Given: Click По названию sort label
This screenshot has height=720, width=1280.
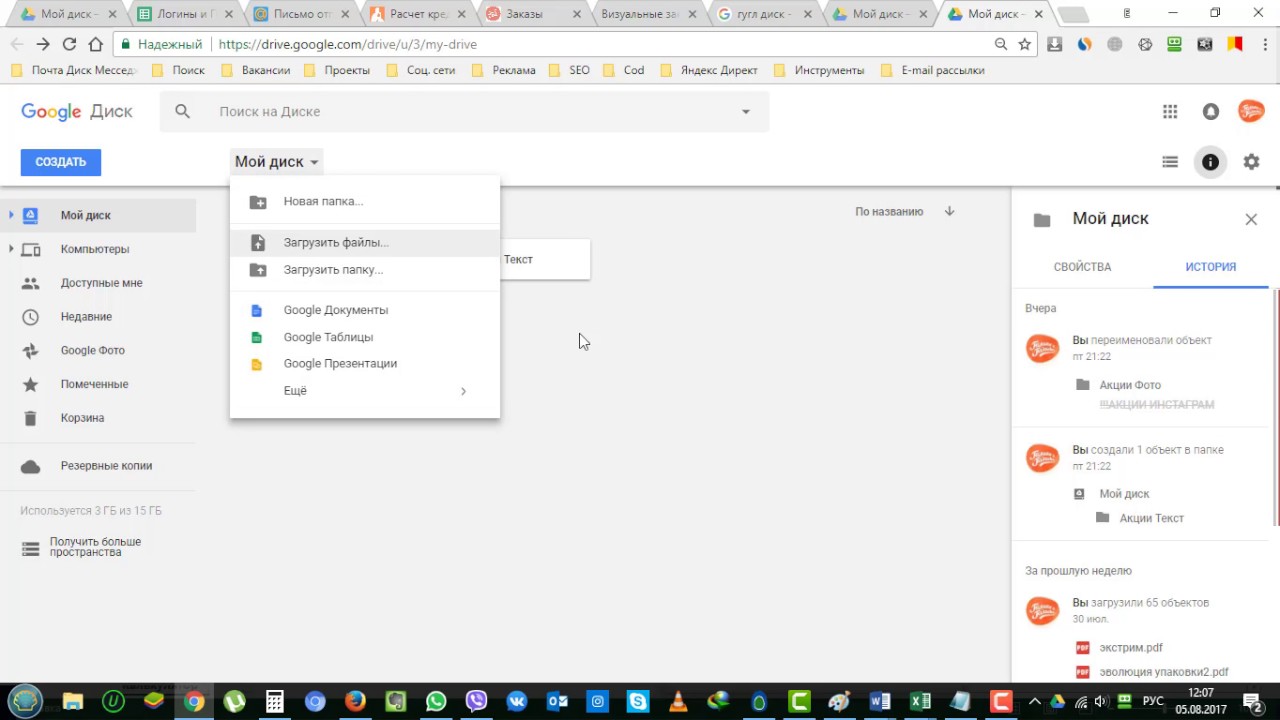Looking at the screenshot, I should 889,212.
